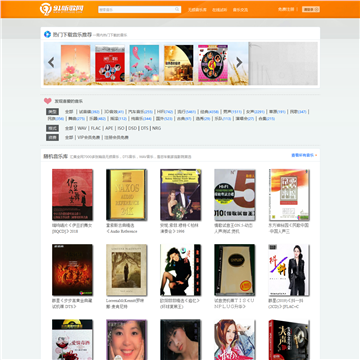Click the search magnifier icon
This screenshot has height=360, width=360.
(x=177, y=9)
